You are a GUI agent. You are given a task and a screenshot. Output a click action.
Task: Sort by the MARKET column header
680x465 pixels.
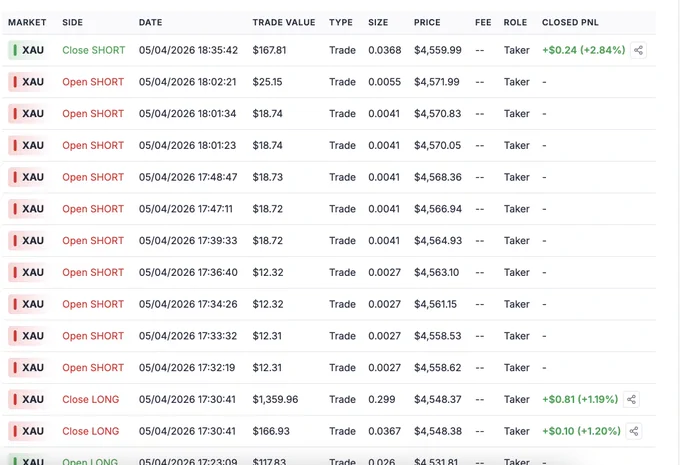click(27, 23)
